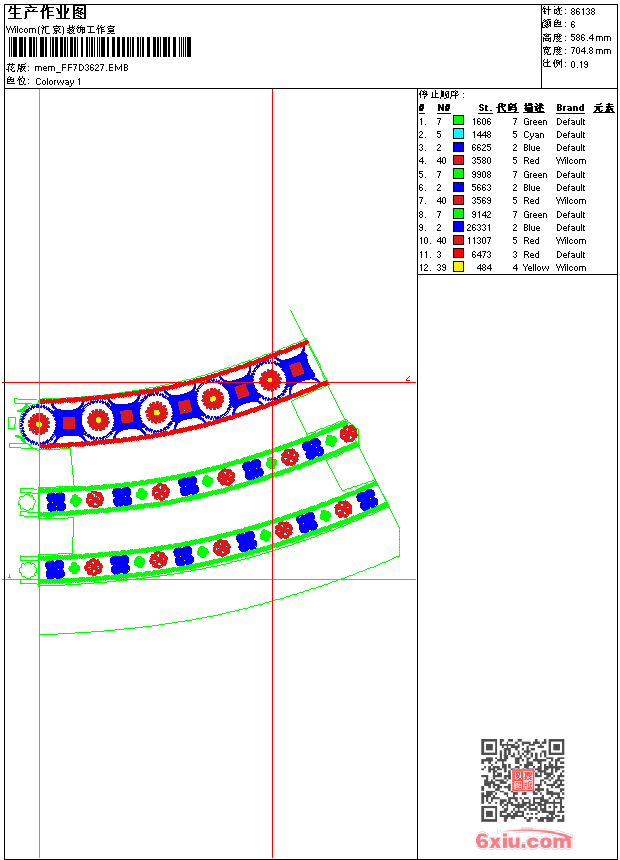Click the QR code at bottom right
Viewport: 620px width, 860px height.
tap(523, 780)
